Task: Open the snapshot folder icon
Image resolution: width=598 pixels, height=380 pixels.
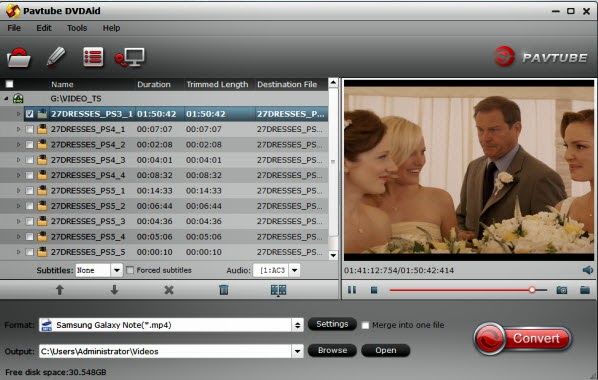Action: coord(585,290)
